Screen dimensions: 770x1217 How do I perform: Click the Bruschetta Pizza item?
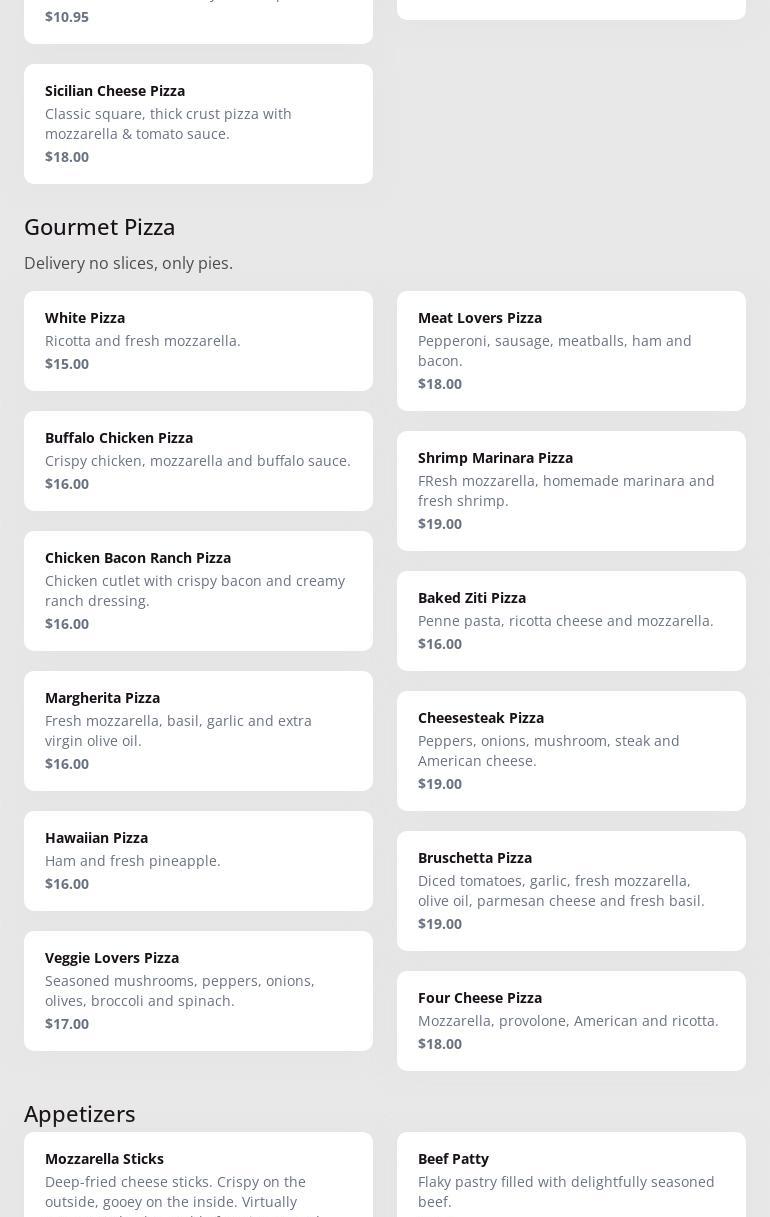point(571,891)
